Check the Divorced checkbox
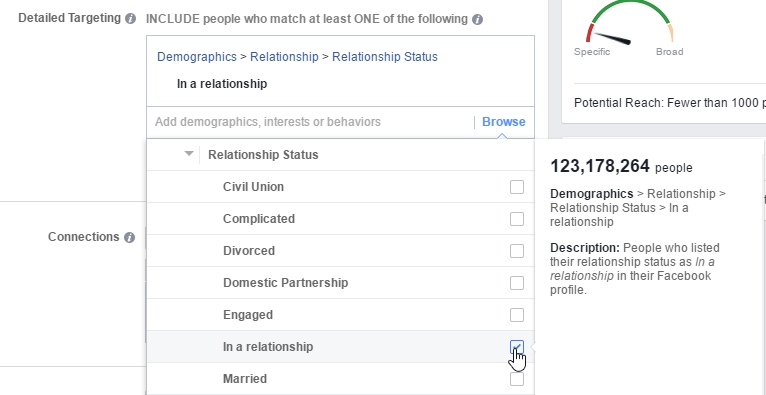The image size is (766, 395). click(516, 251)
